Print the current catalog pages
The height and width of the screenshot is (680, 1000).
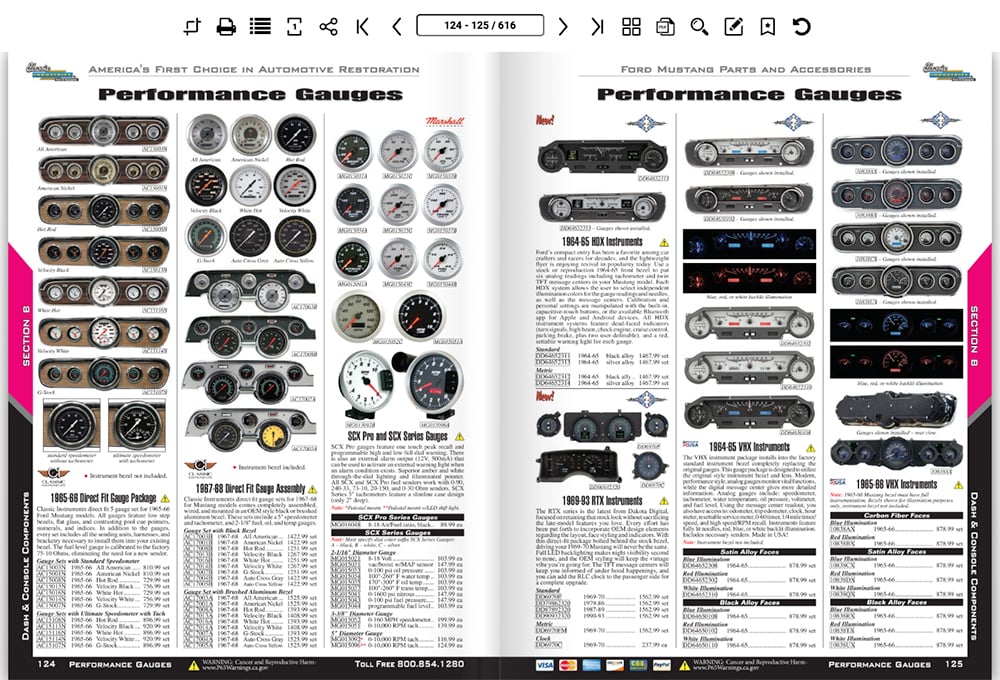(226, 26)
